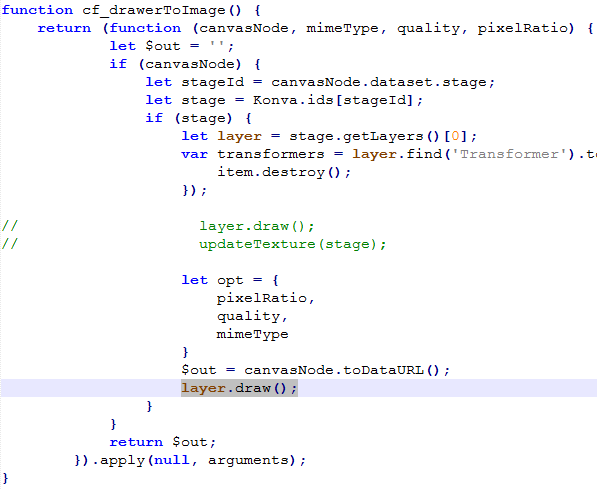Click the canvasNode.dataset.stage expression
This screenshot has width=597, height=490.
point(378,82)
